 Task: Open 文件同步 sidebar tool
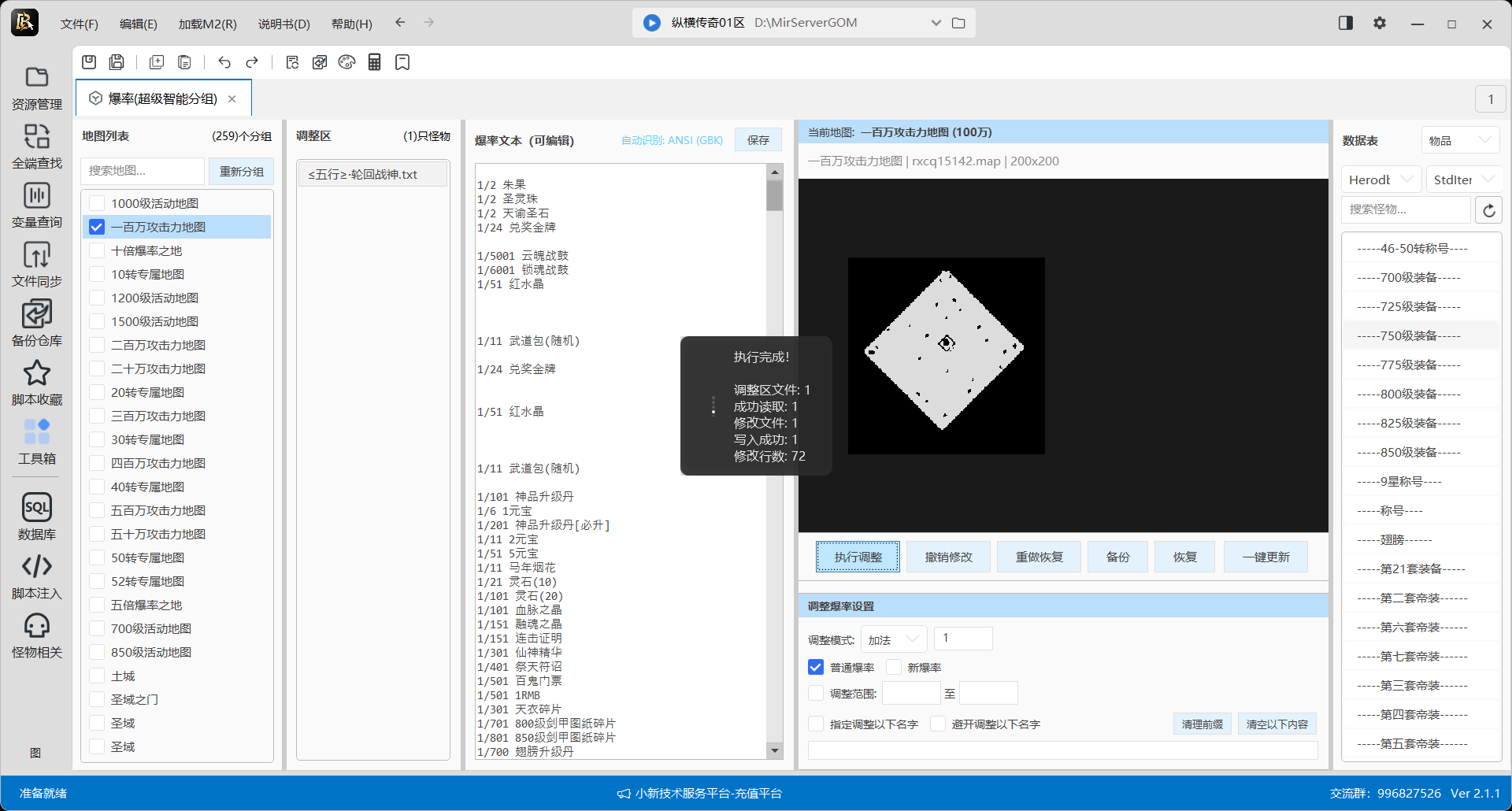[x=36, y=265]
